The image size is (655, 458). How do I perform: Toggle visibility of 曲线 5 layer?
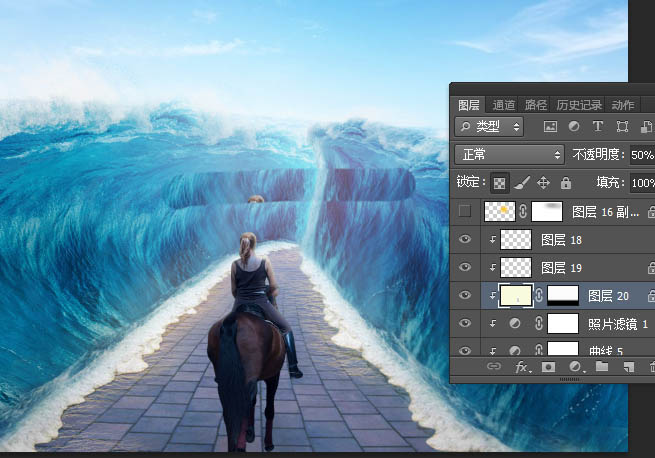click(x=465, y=350)
